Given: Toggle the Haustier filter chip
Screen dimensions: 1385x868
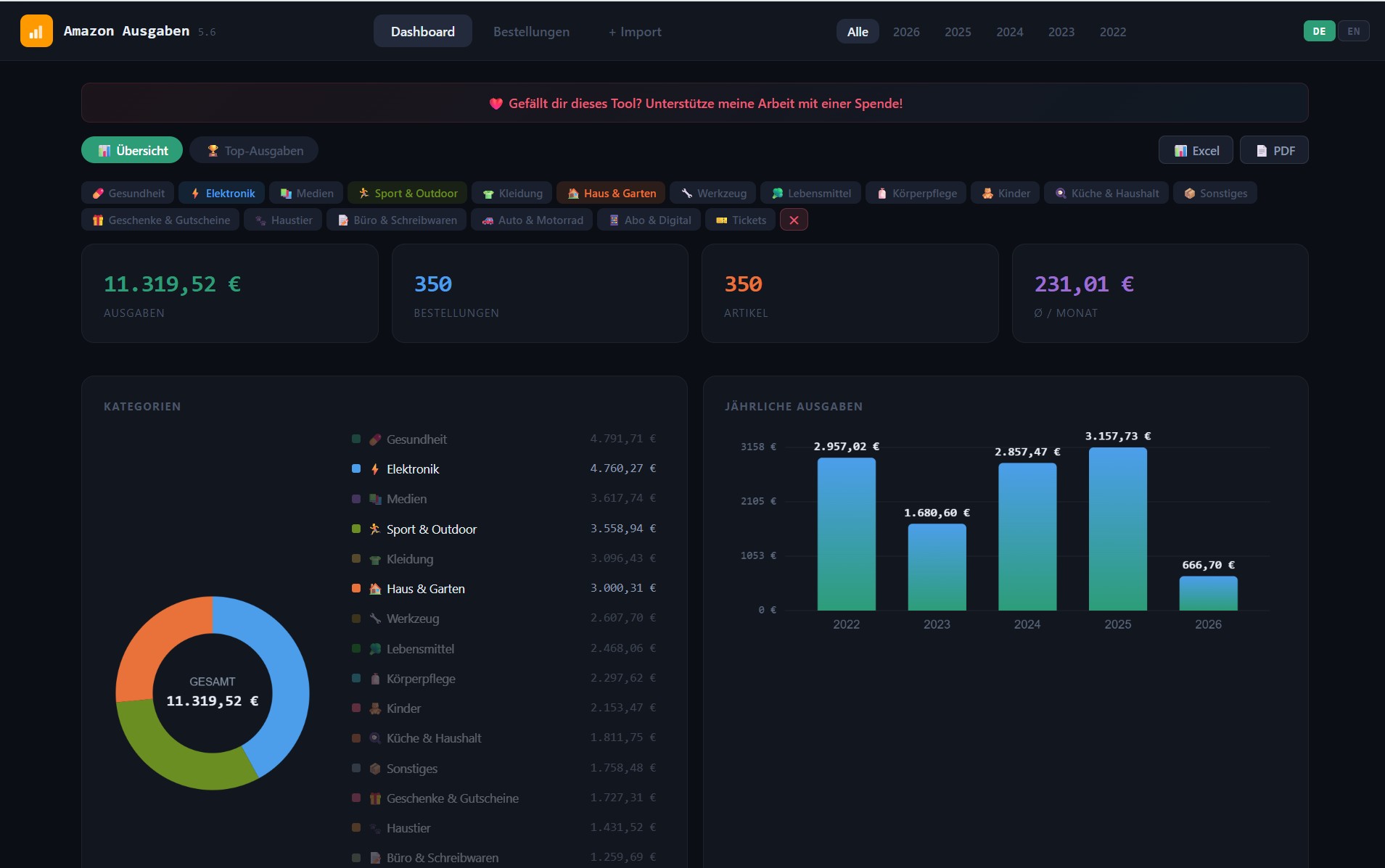Looking at the screenshot, I should [283, 220].
